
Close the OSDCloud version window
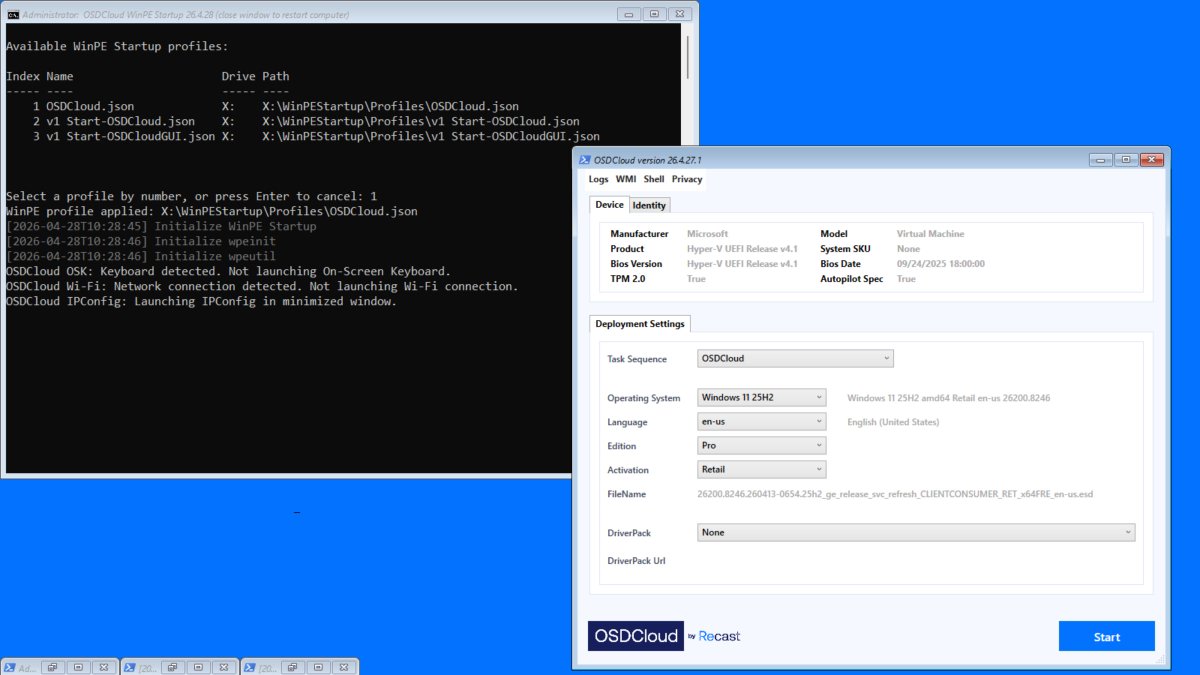(x=1152, y=160)
